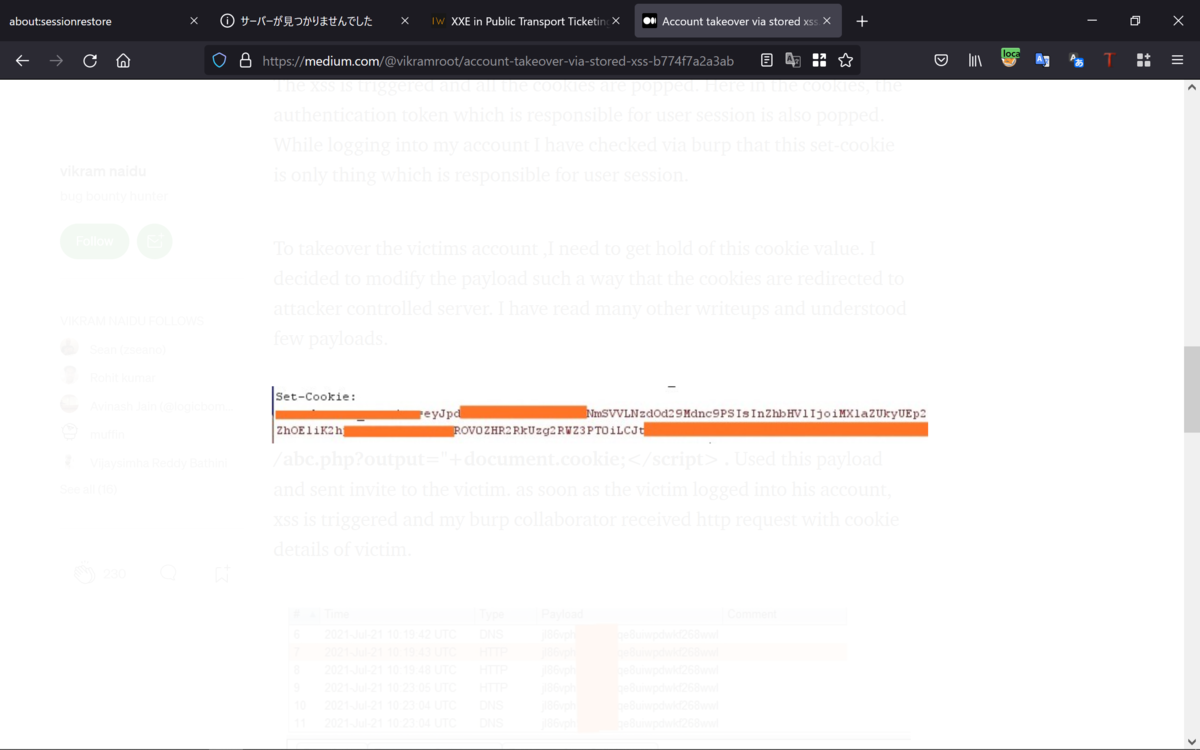Close the Account takeover tab
This screenshot has height=750, width=1200.
(826, 21)
